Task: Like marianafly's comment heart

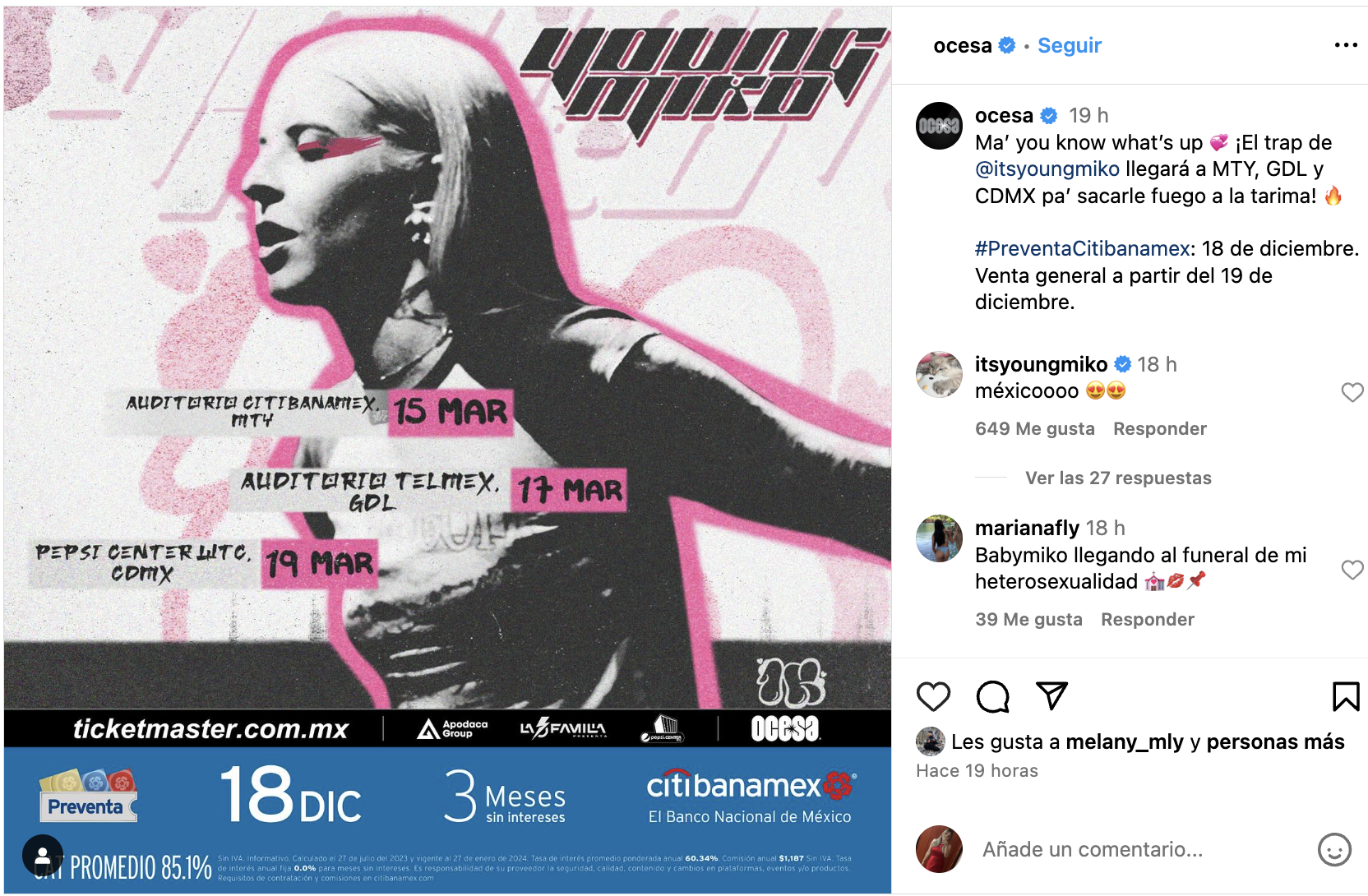Action: tap(1352, 570)
